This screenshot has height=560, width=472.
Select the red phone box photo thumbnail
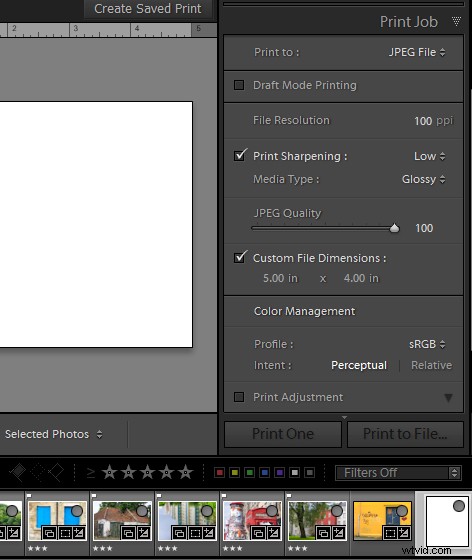252,521
